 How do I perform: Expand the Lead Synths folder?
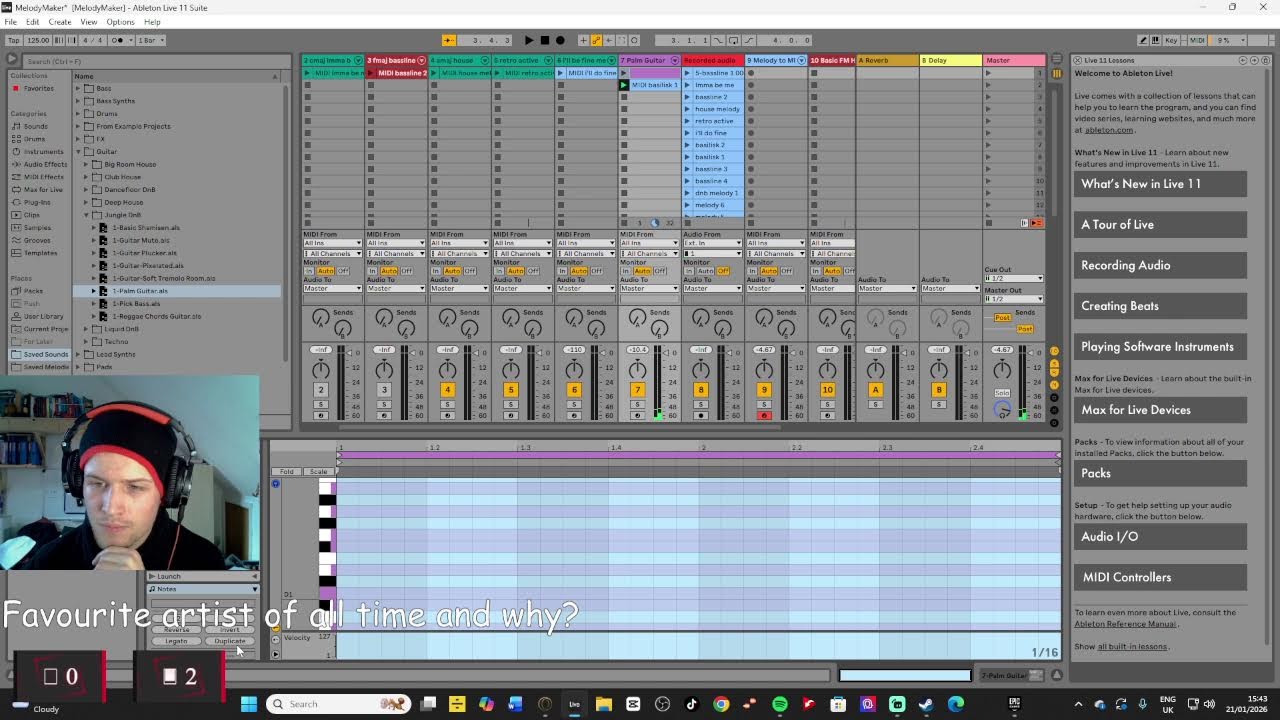pyautogui.click(x=78, y=354)
